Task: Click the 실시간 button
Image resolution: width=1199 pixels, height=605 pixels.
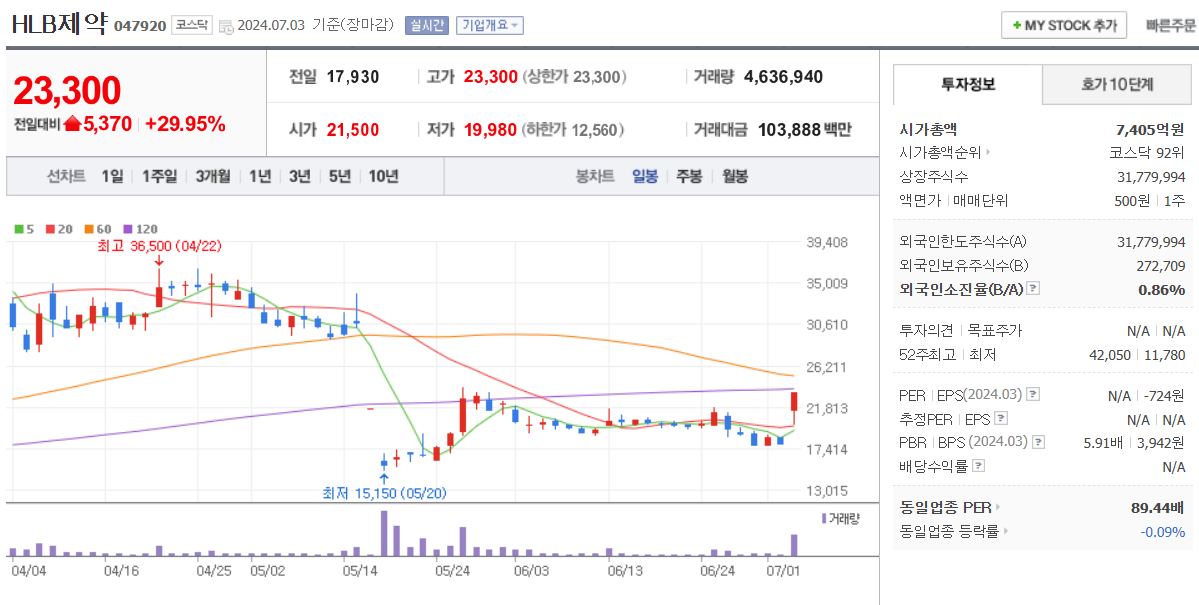Action: click(x=427, y=25)
